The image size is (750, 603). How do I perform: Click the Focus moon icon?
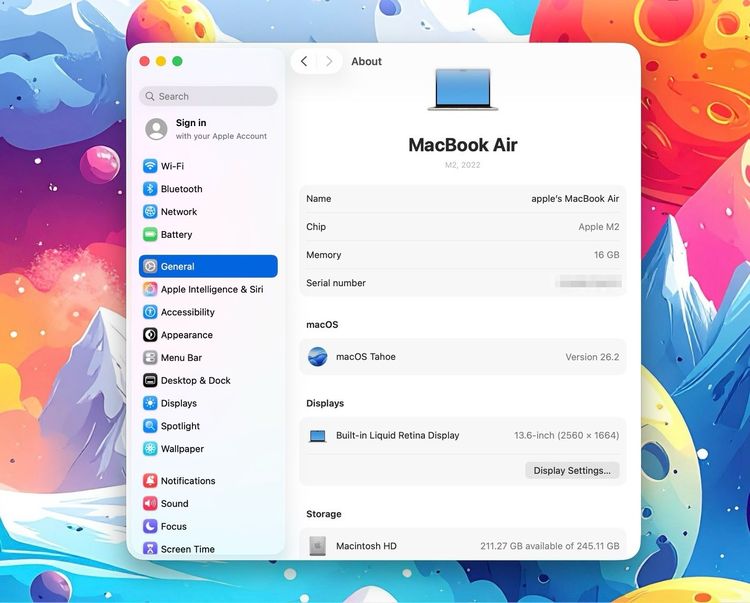pos(150,526)
